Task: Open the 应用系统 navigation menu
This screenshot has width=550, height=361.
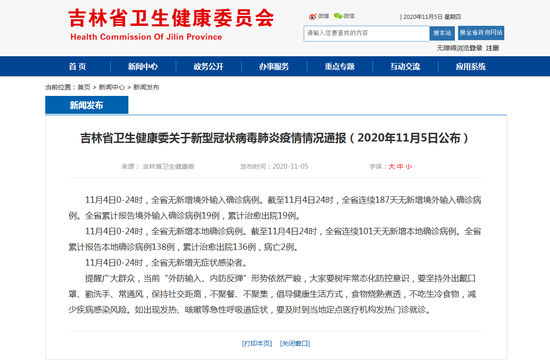Action: pos(471,66)
